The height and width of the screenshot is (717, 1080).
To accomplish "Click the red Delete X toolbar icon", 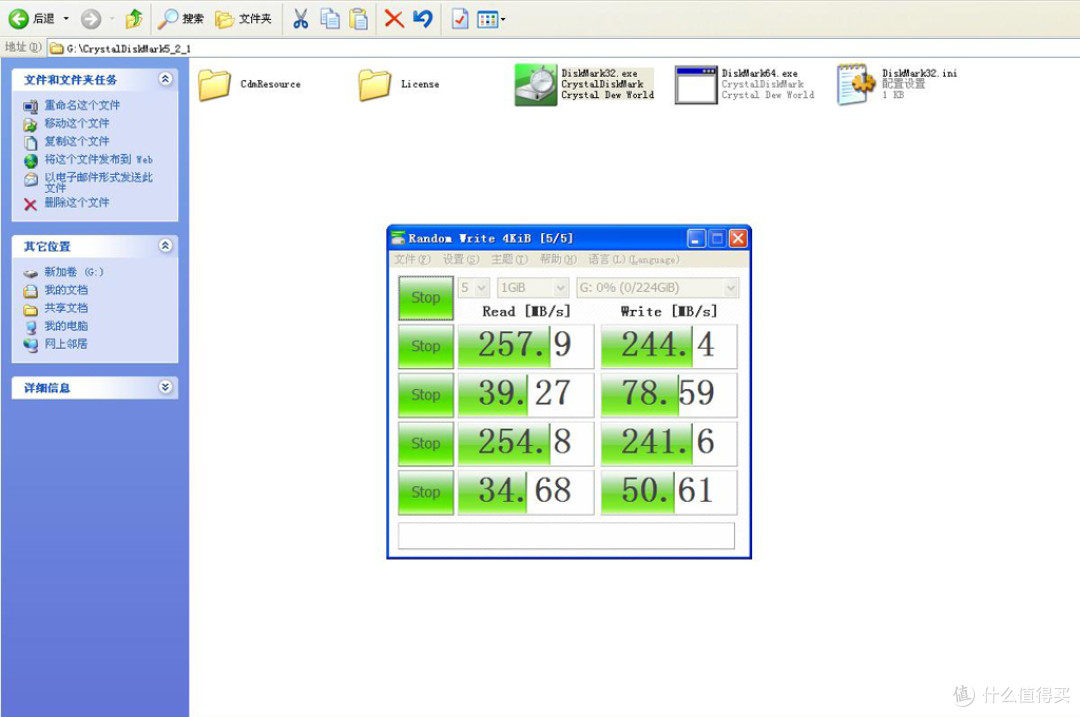I will pyautogui.click(x=394, y=19).
